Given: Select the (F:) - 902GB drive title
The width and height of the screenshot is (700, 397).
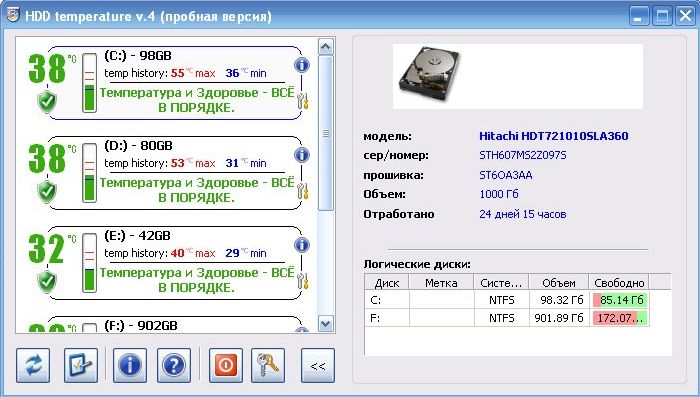Looking at the screenshot, I should click(x=141, y=326).
